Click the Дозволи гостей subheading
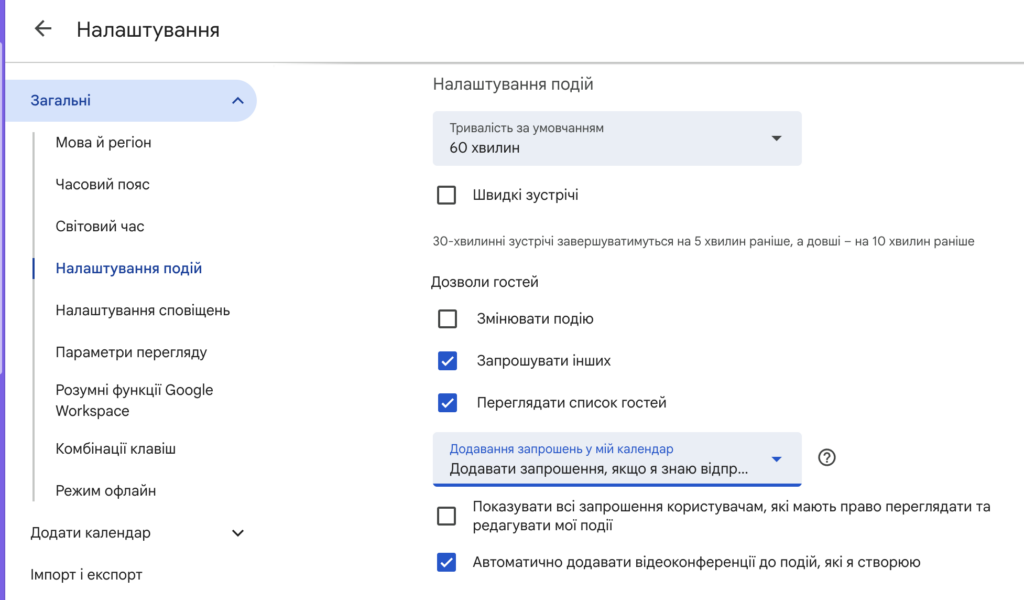The image size is (1024, 600). click(485, 282)
